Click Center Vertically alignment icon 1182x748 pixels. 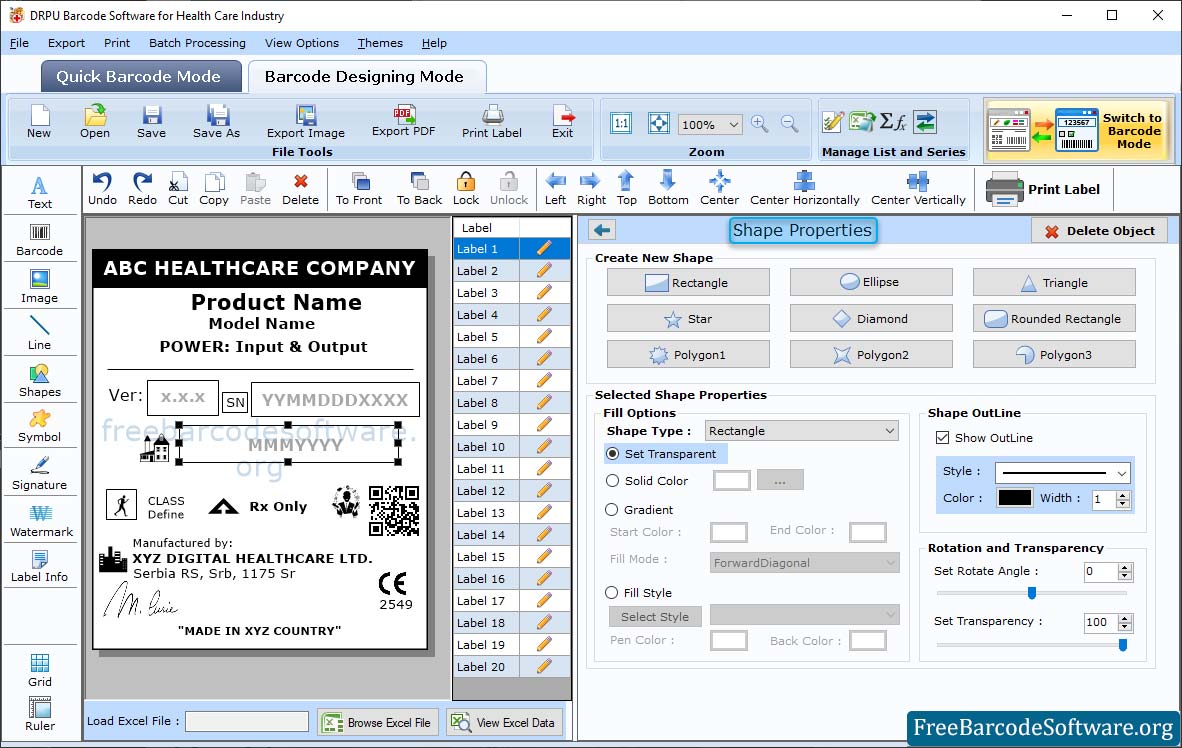[918, 189]
